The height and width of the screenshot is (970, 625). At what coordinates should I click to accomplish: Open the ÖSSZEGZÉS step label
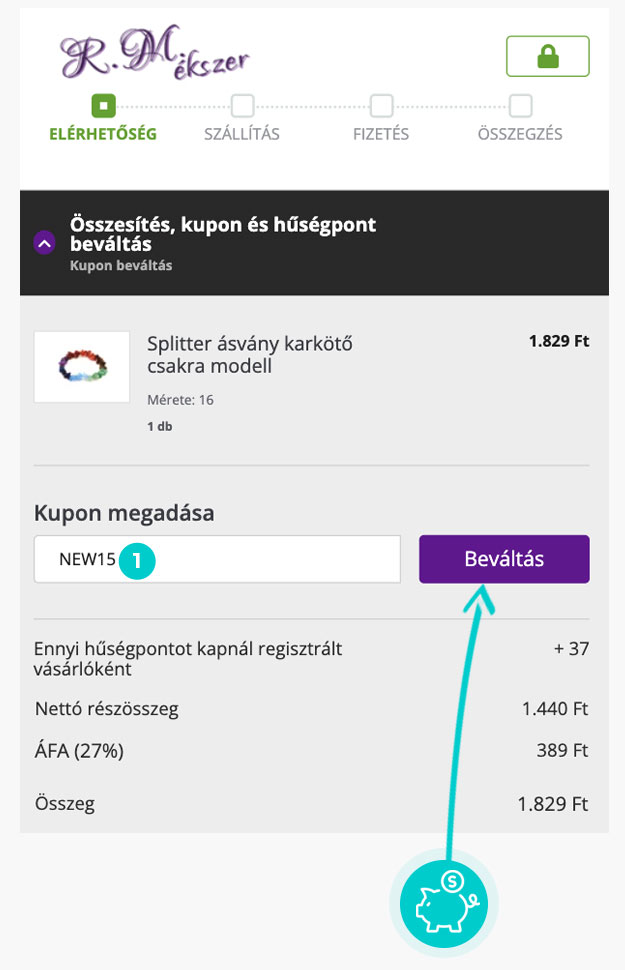tap(520, 134)
